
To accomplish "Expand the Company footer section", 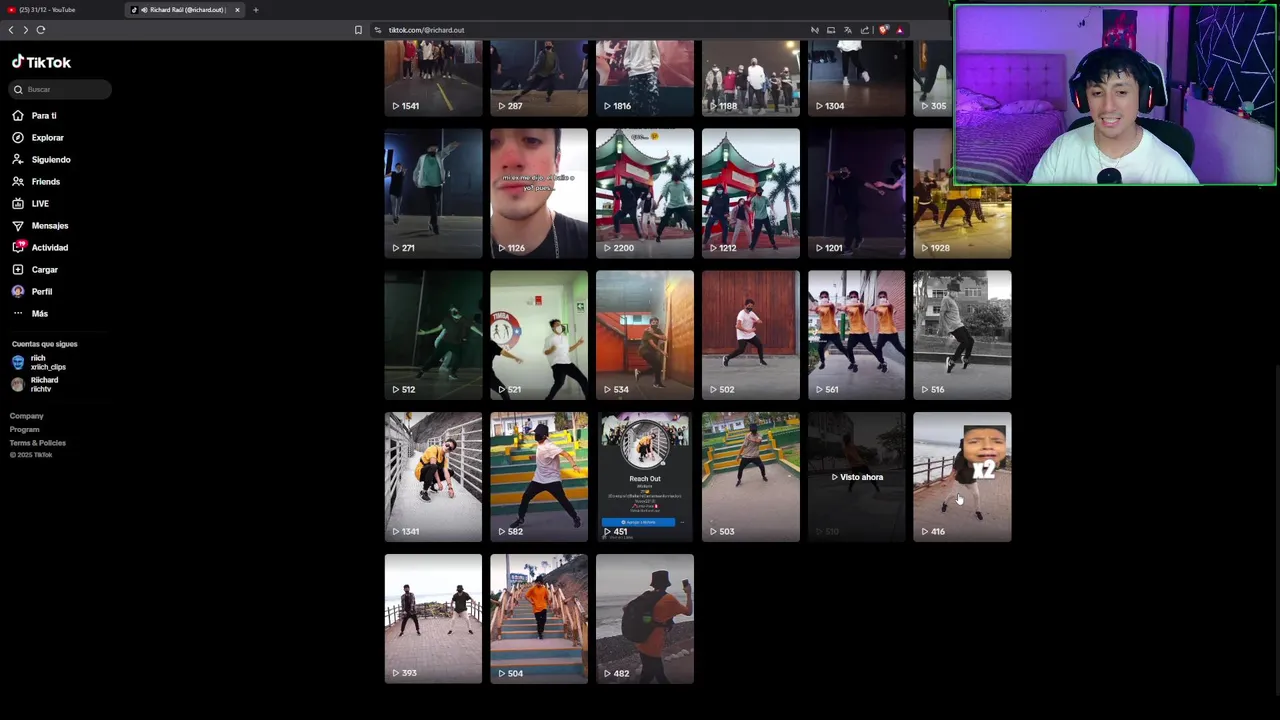I will pos(27,416).
